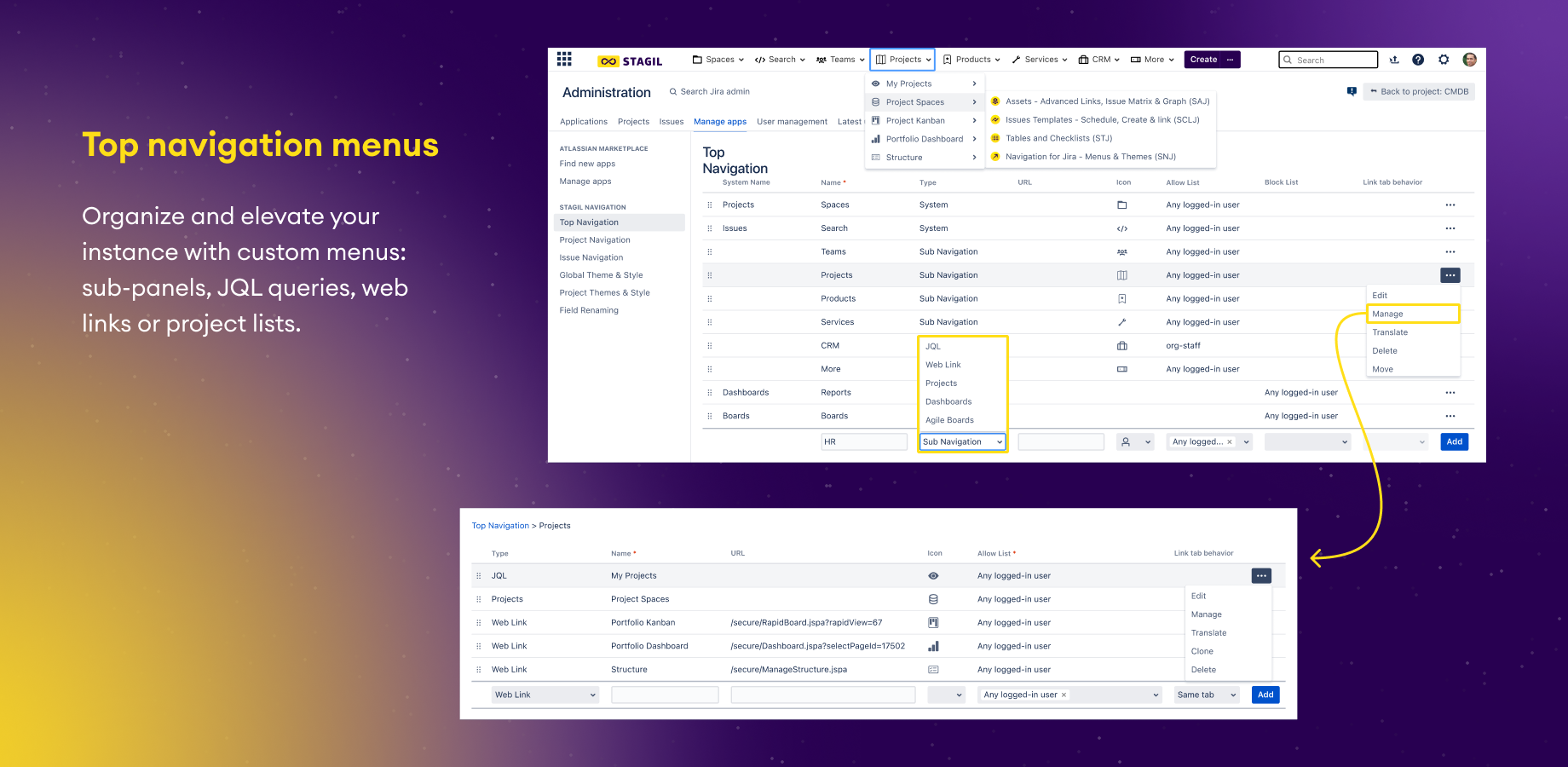The height and width of the screenshot is (767, 1568).
Task: Click the STAGIL logo
Action: click(631, 61)
